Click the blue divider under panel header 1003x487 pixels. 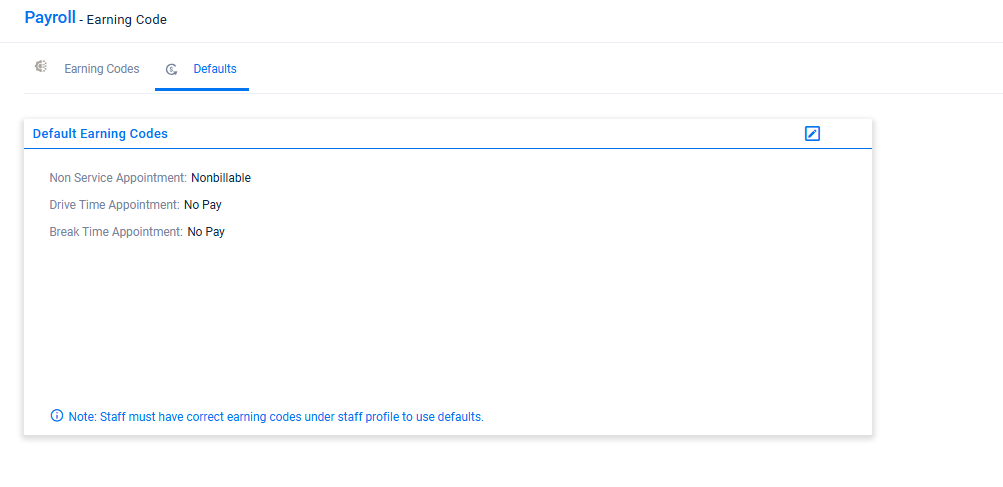(x=448, y=148)
